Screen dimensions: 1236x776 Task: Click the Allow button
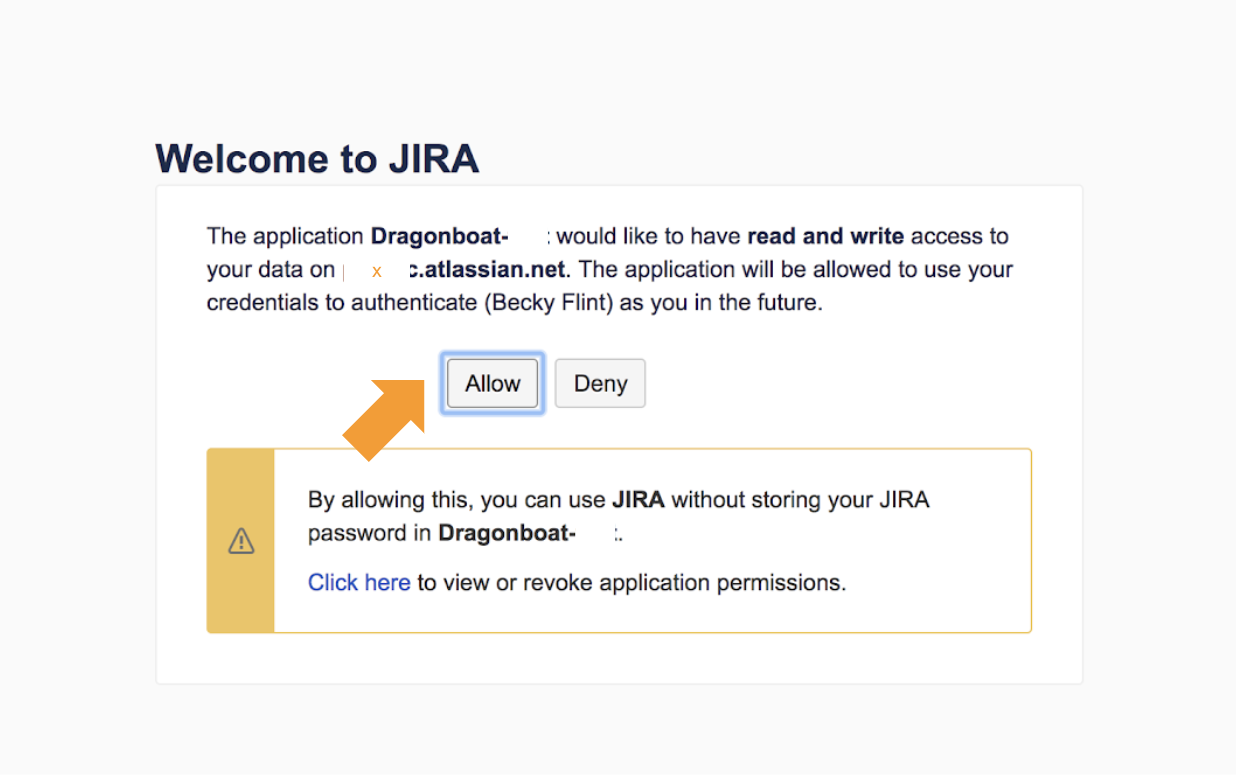[492, 384]
